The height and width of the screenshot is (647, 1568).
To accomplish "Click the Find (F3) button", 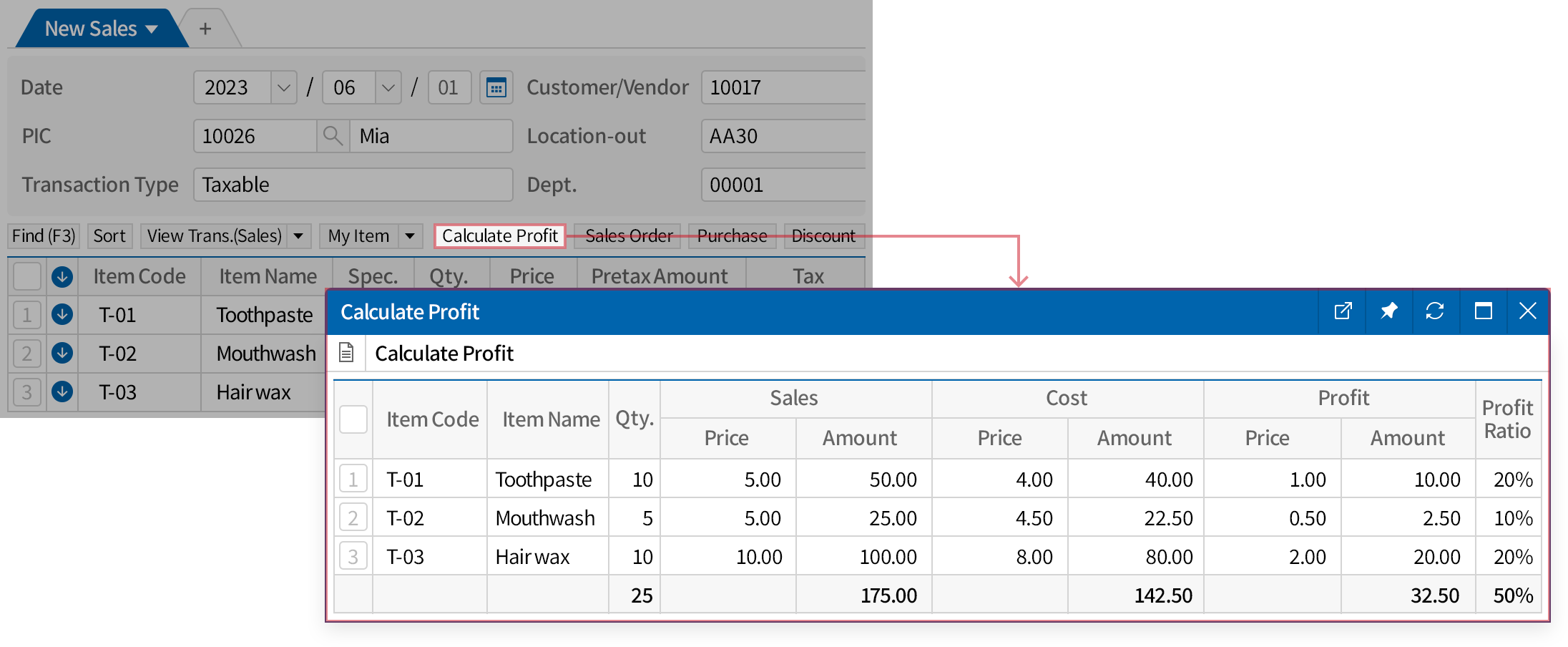I will click(x=42, y=235).
